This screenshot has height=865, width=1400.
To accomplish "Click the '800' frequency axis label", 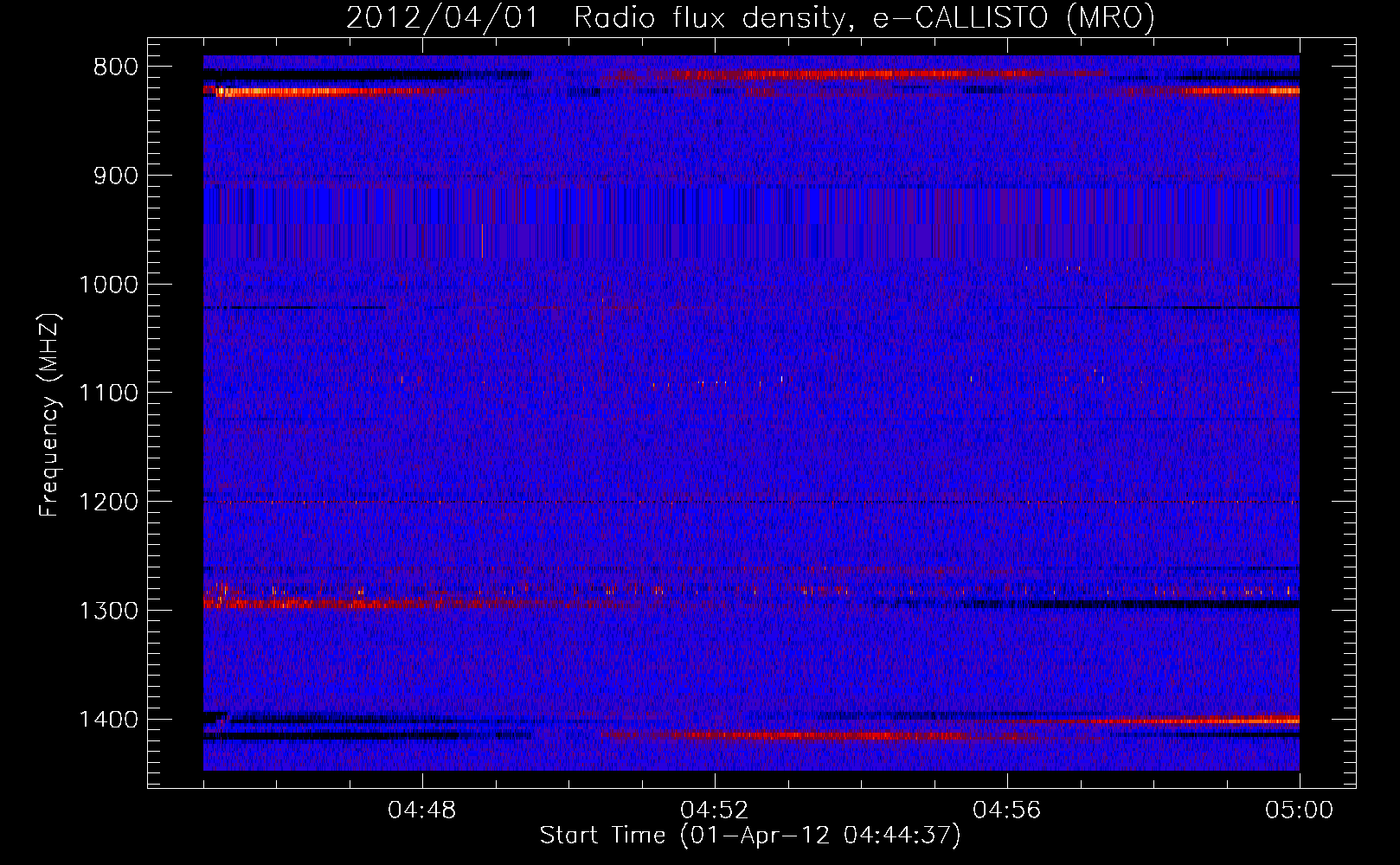I will [116, 67].
